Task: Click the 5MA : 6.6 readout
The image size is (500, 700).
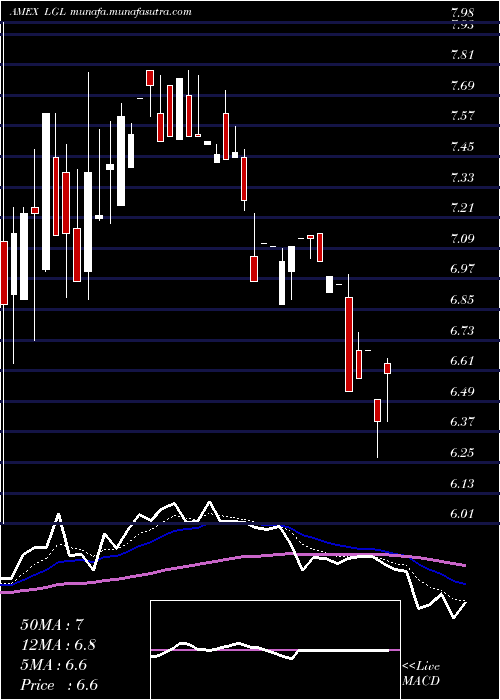Action: tap(54, 665)
